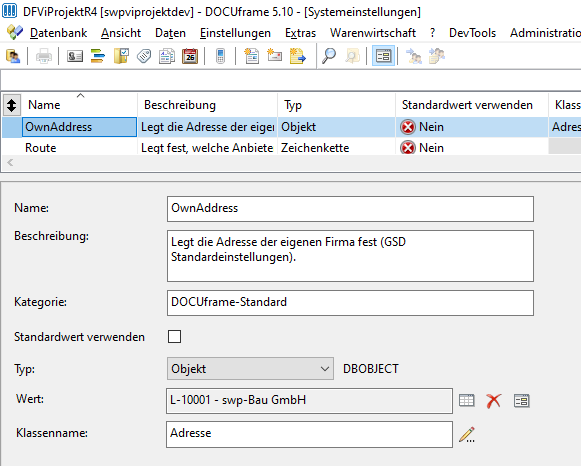Open the Warenwirtschaft menu
581x466 pixels.
(x=373, y=33)
